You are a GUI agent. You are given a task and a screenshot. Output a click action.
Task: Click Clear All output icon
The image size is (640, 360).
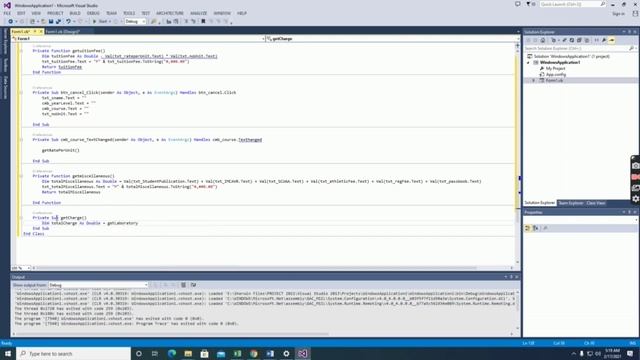[x=183, y=285]
